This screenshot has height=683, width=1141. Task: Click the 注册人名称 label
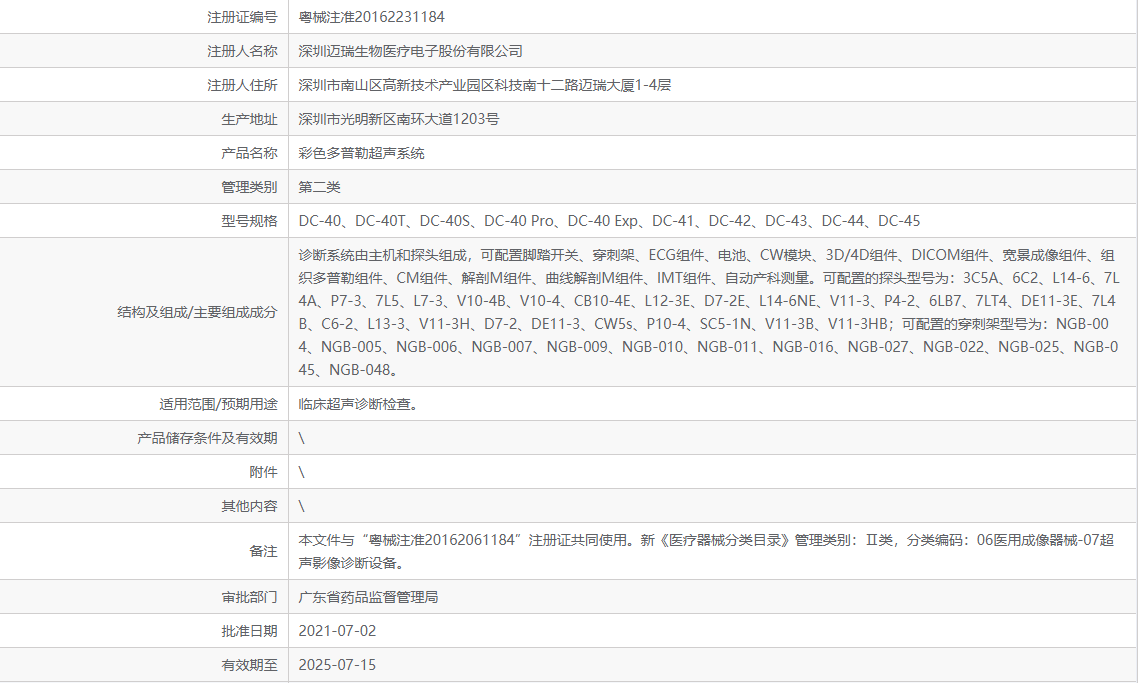click(242, 51)
